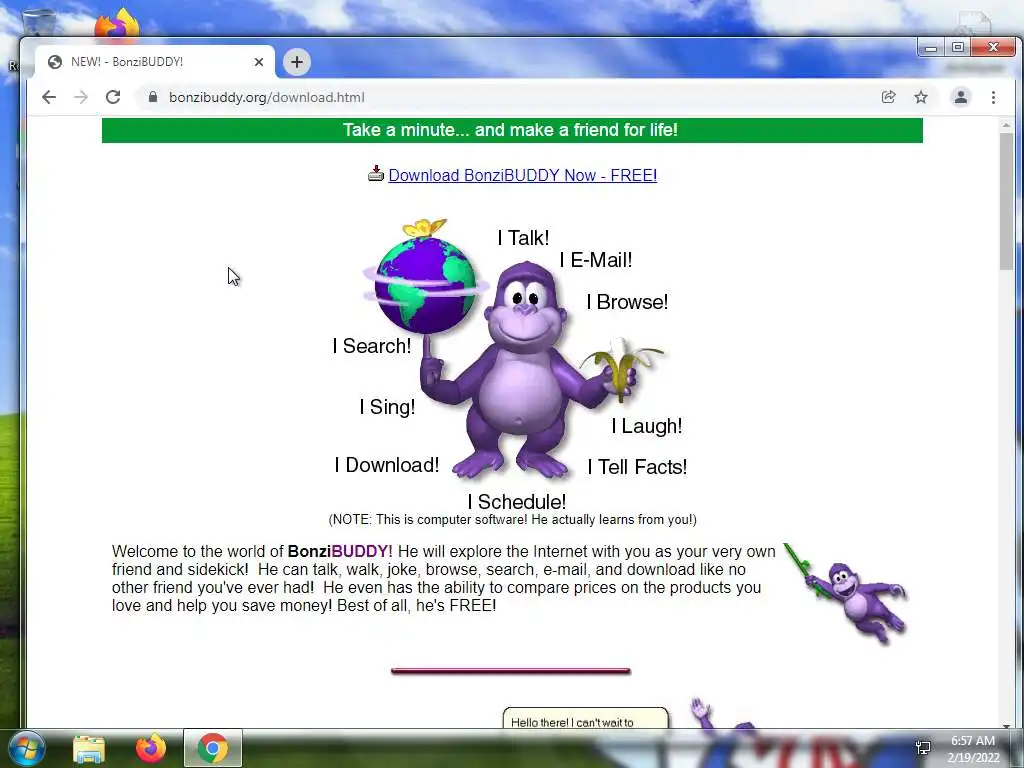Click the swinging Bonzi monkey image
The height and width of the screenshot is (768, 1024).
pyautogui.click(x=844, y=593)
